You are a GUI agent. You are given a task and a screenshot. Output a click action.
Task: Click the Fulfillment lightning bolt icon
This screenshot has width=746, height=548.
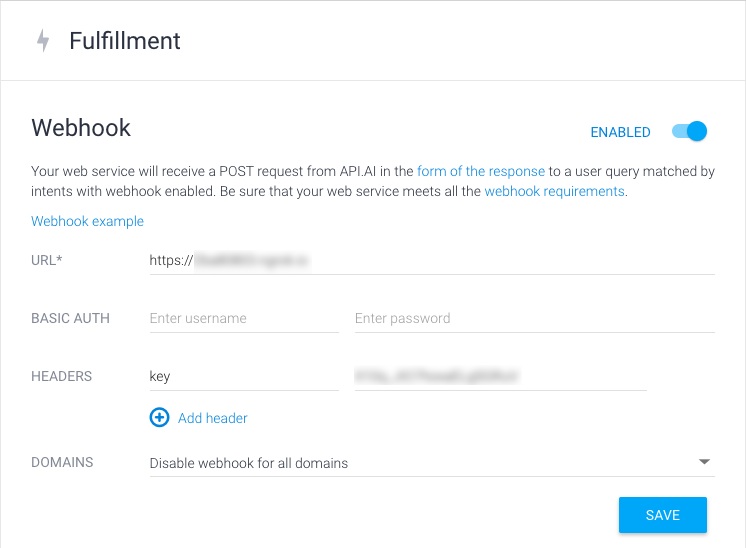click(43, 40)
